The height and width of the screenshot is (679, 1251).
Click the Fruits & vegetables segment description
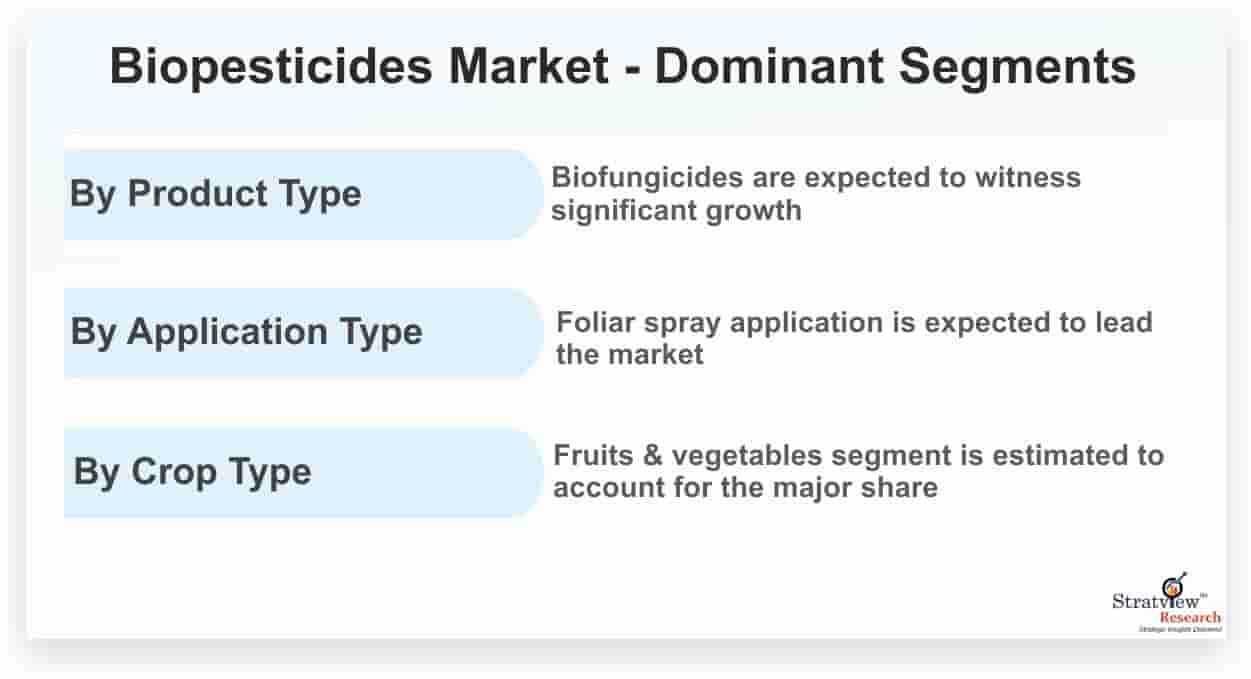pos(859,471)
